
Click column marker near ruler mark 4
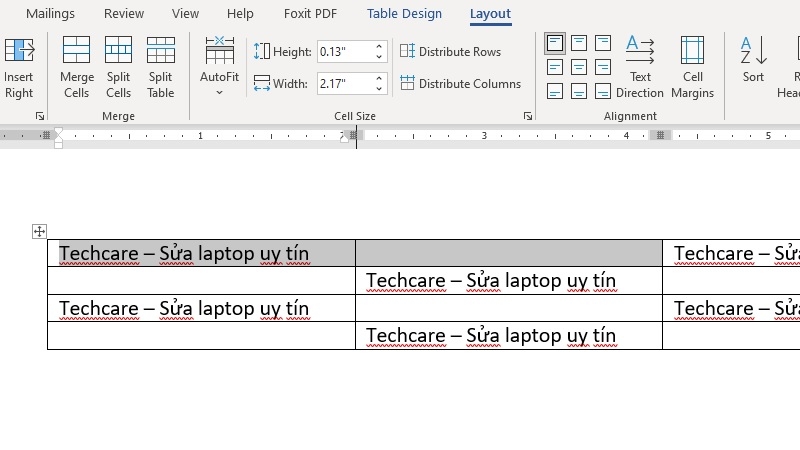(660, 135)
